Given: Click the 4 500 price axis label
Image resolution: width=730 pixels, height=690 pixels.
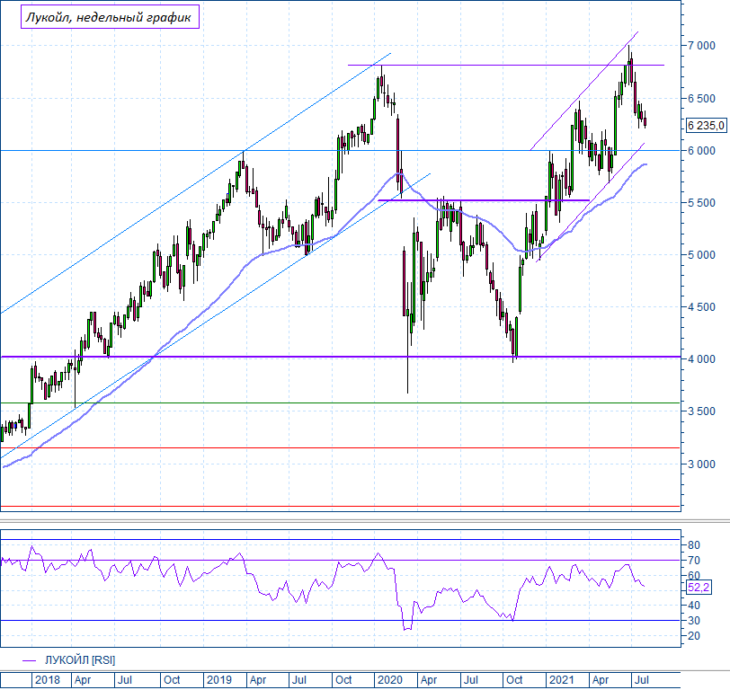Looking at the screenshot, I should [x=701, y=307].
